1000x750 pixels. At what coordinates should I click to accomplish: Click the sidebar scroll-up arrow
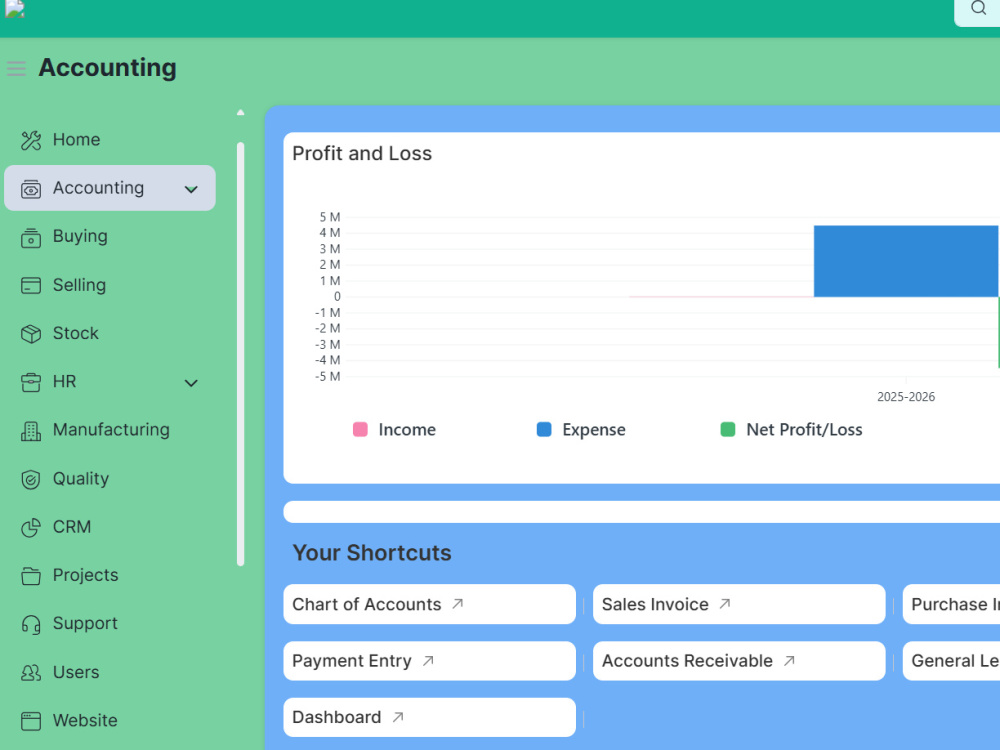240,112
